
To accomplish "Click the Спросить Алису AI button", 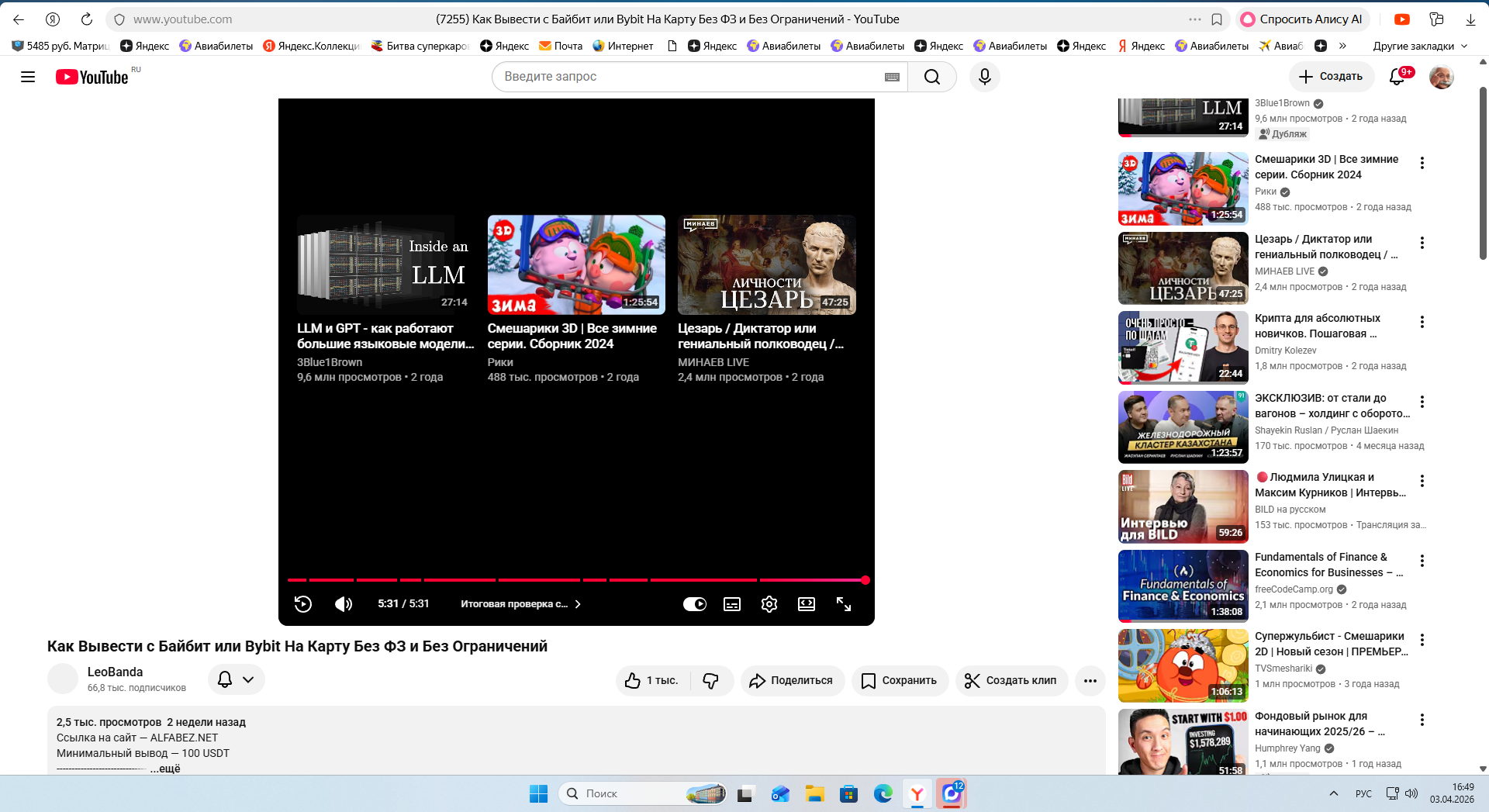I will point(1303,19).
